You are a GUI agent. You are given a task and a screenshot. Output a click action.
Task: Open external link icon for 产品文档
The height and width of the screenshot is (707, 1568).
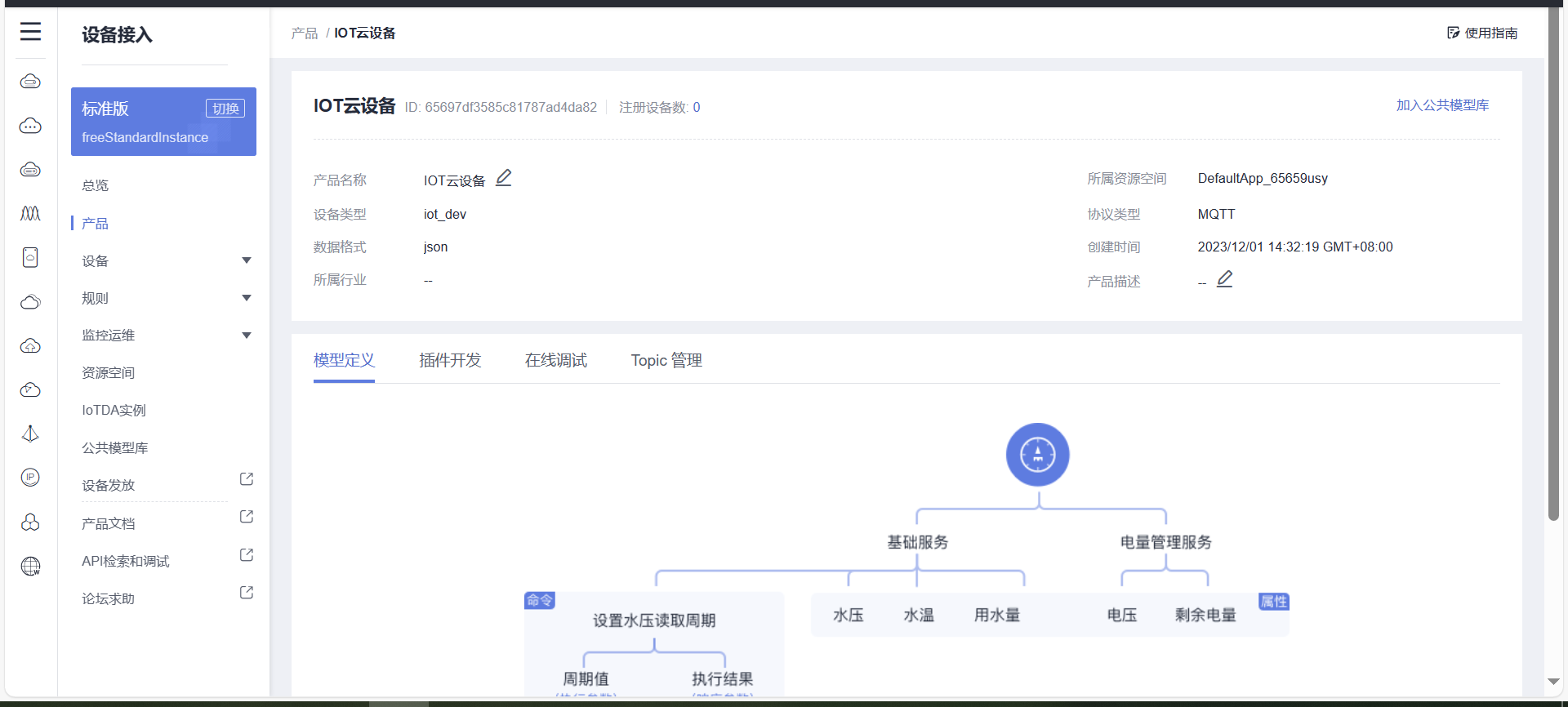246,517
